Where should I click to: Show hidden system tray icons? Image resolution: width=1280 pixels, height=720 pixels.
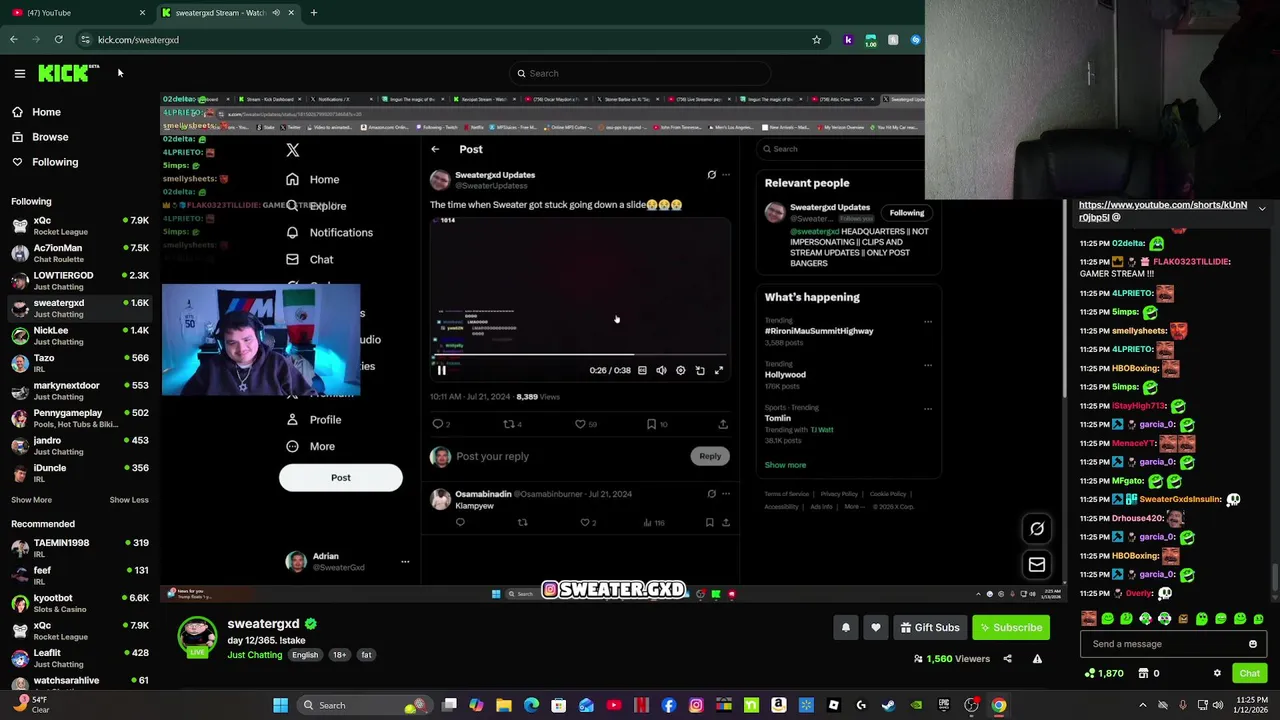click(1143, 705)
